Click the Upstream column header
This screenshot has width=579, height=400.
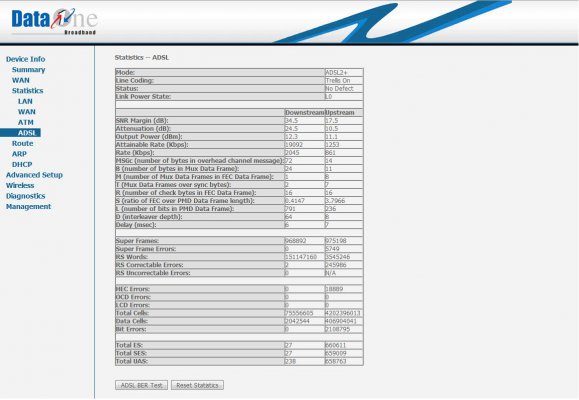tap(340, 113)
